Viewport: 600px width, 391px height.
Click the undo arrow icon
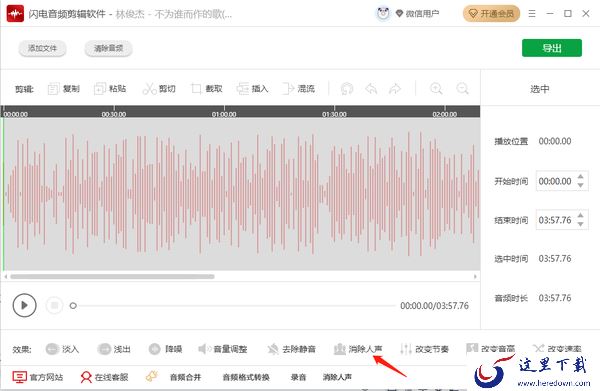371,89
